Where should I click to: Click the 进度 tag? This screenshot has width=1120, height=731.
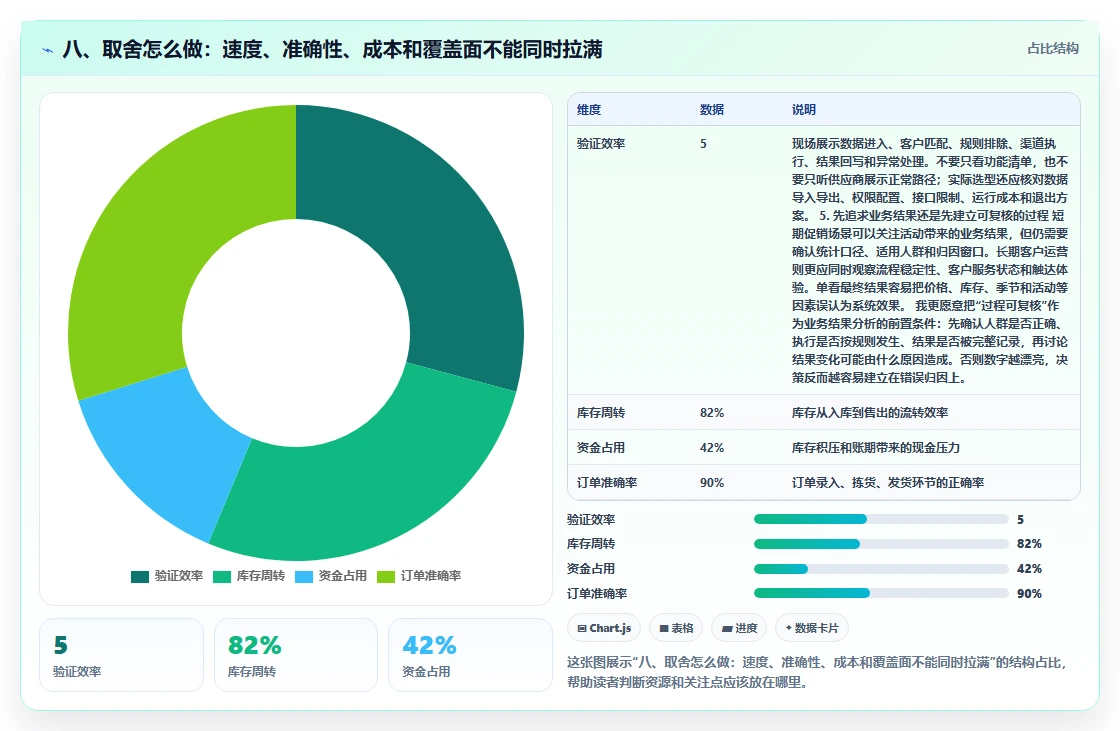pos(739,628)
